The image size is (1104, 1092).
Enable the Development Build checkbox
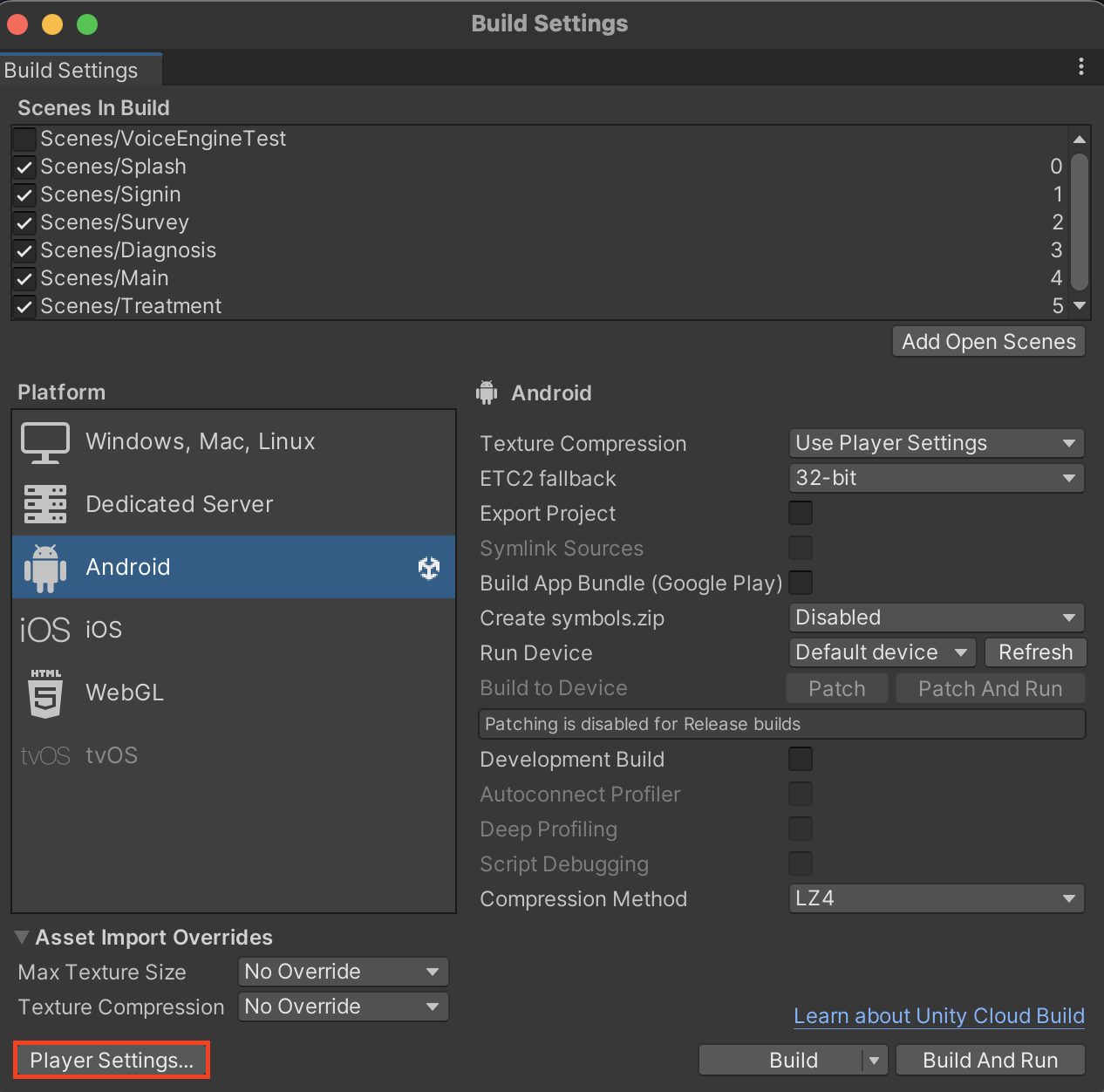[801, 759]
